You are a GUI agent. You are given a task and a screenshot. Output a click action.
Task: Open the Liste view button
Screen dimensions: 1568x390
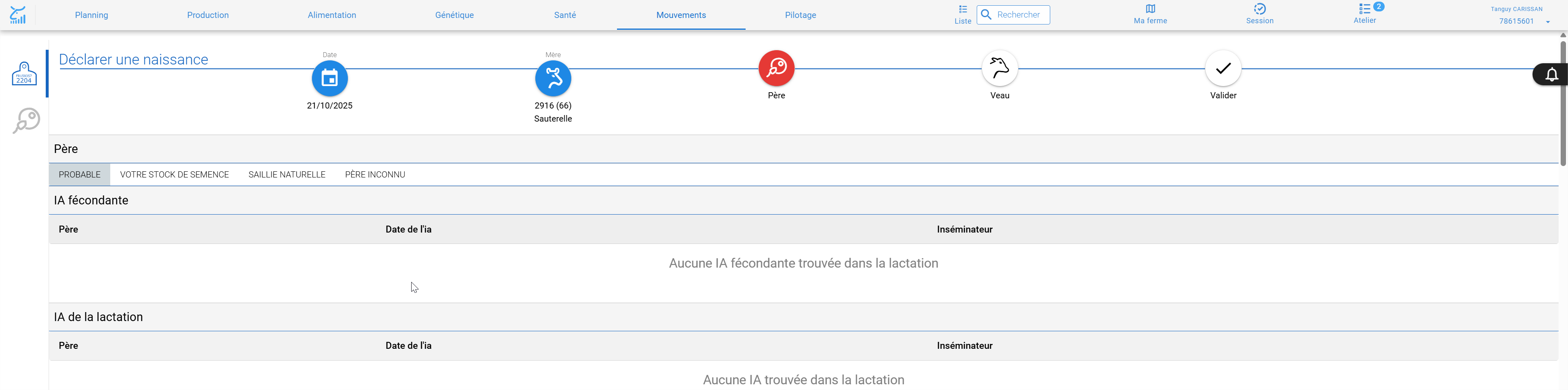pos(962,15)
